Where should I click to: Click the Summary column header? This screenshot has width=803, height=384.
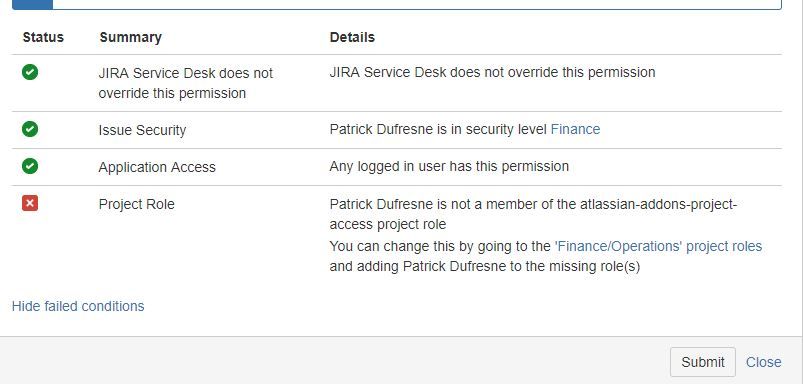[131, 37]
